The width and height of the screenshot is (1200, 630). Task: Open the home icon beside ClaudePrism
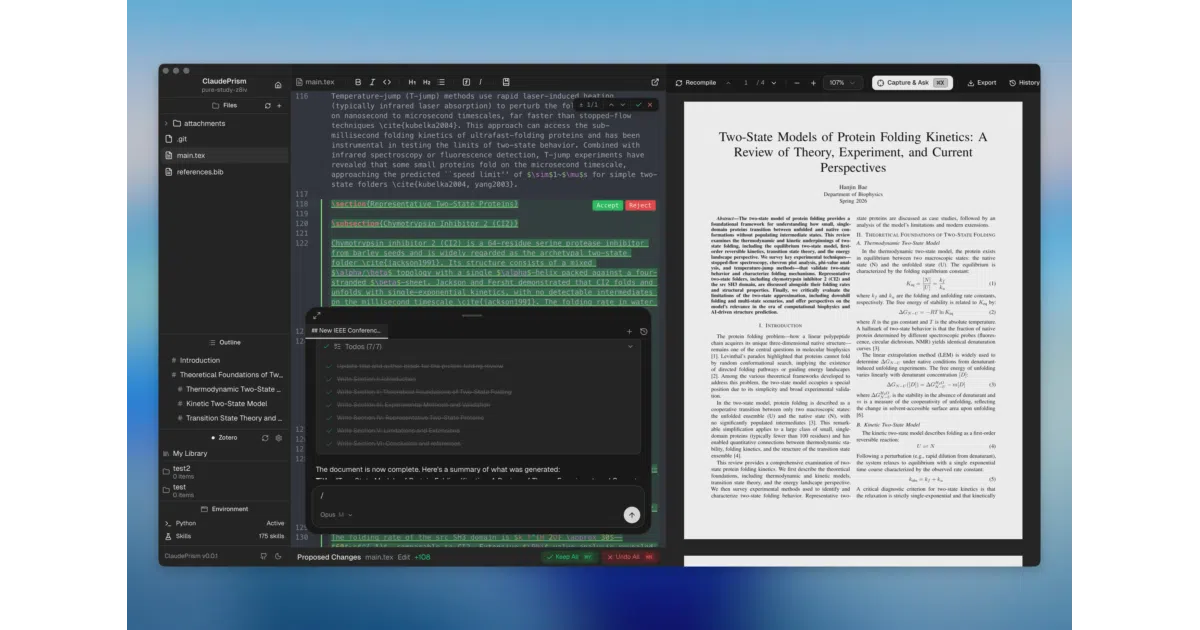tap(278, 85)
